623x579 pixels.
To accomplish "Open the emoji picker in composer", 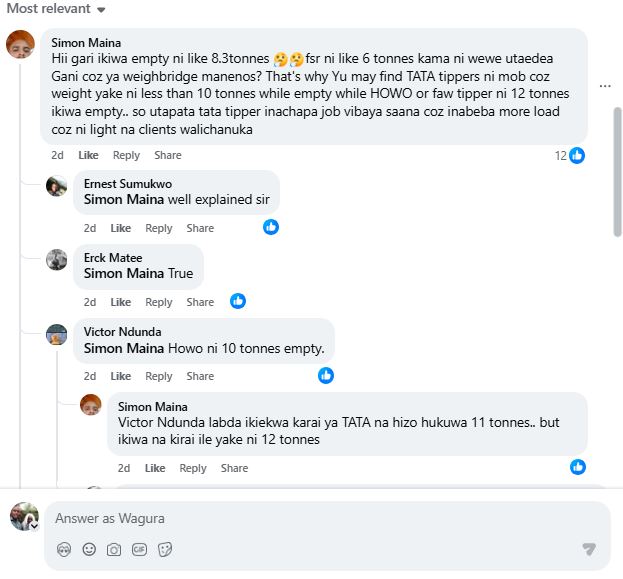I will (89, 549).
